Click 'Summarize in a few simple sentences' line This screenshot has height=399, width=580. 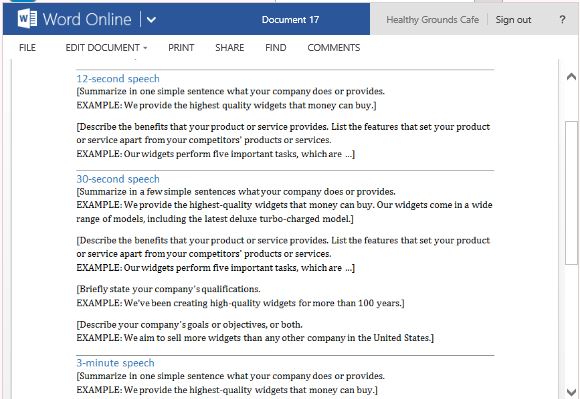(236, 192)
